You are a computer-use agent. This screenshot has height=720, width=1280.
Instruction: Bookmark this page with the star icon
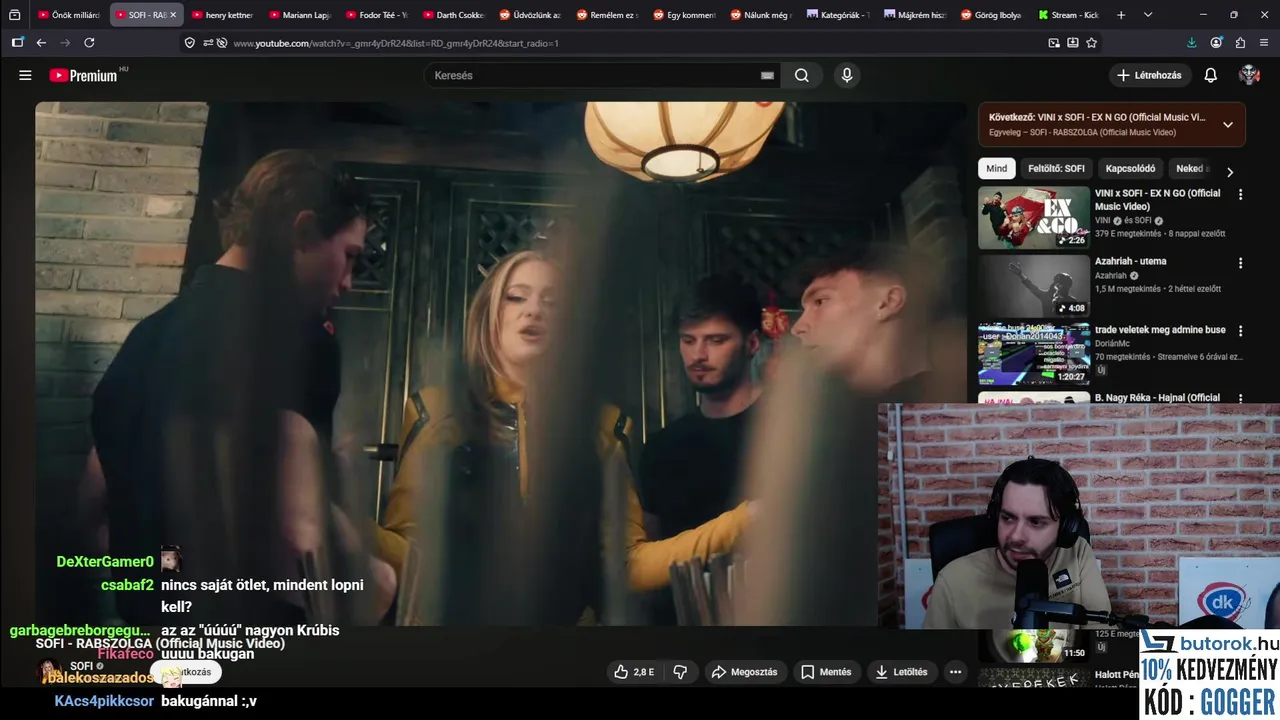[x=1091, y=43]
